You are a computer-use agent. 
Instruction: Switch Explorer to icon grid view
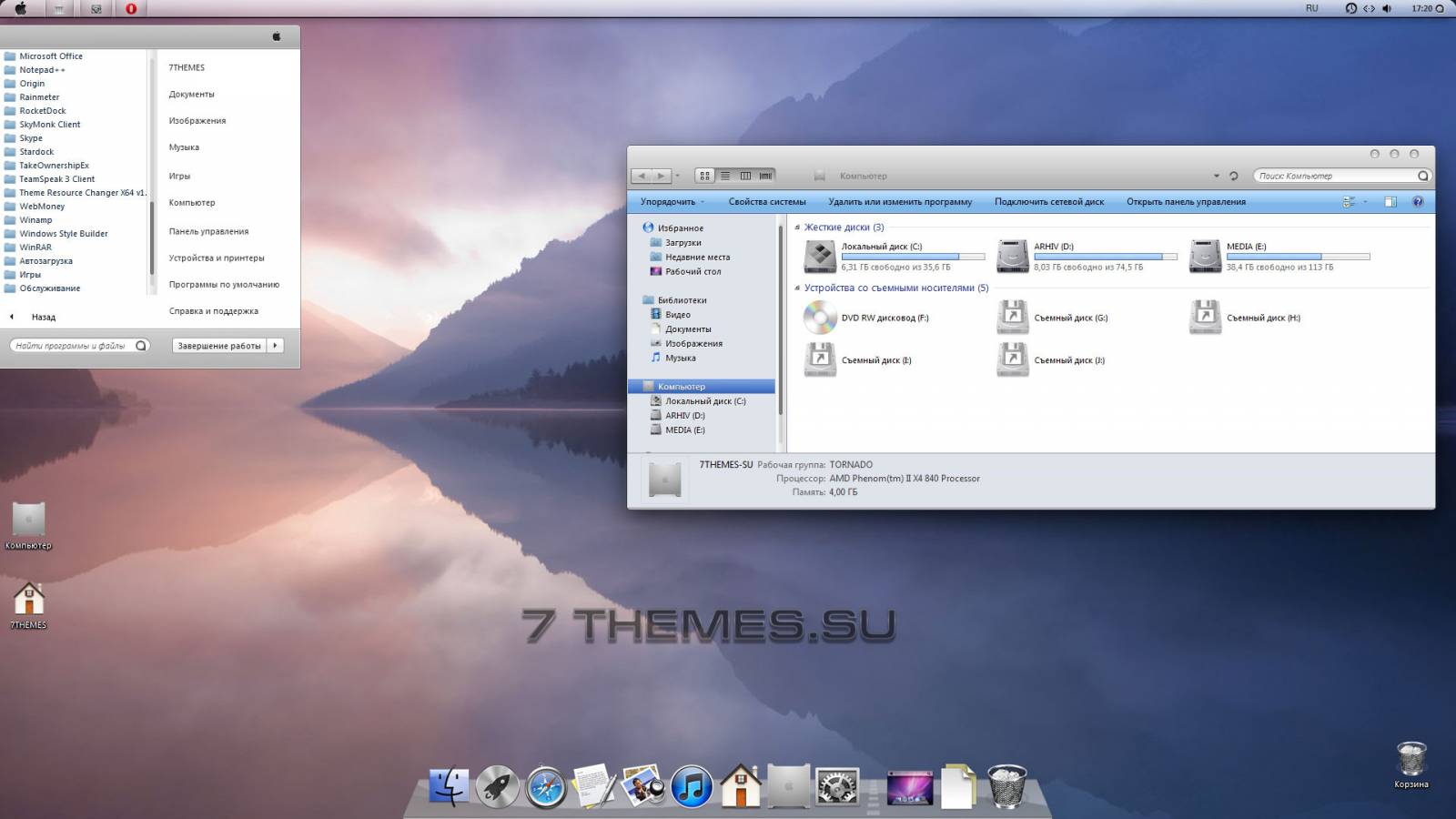pyautogui.click(x=704, y=176)
